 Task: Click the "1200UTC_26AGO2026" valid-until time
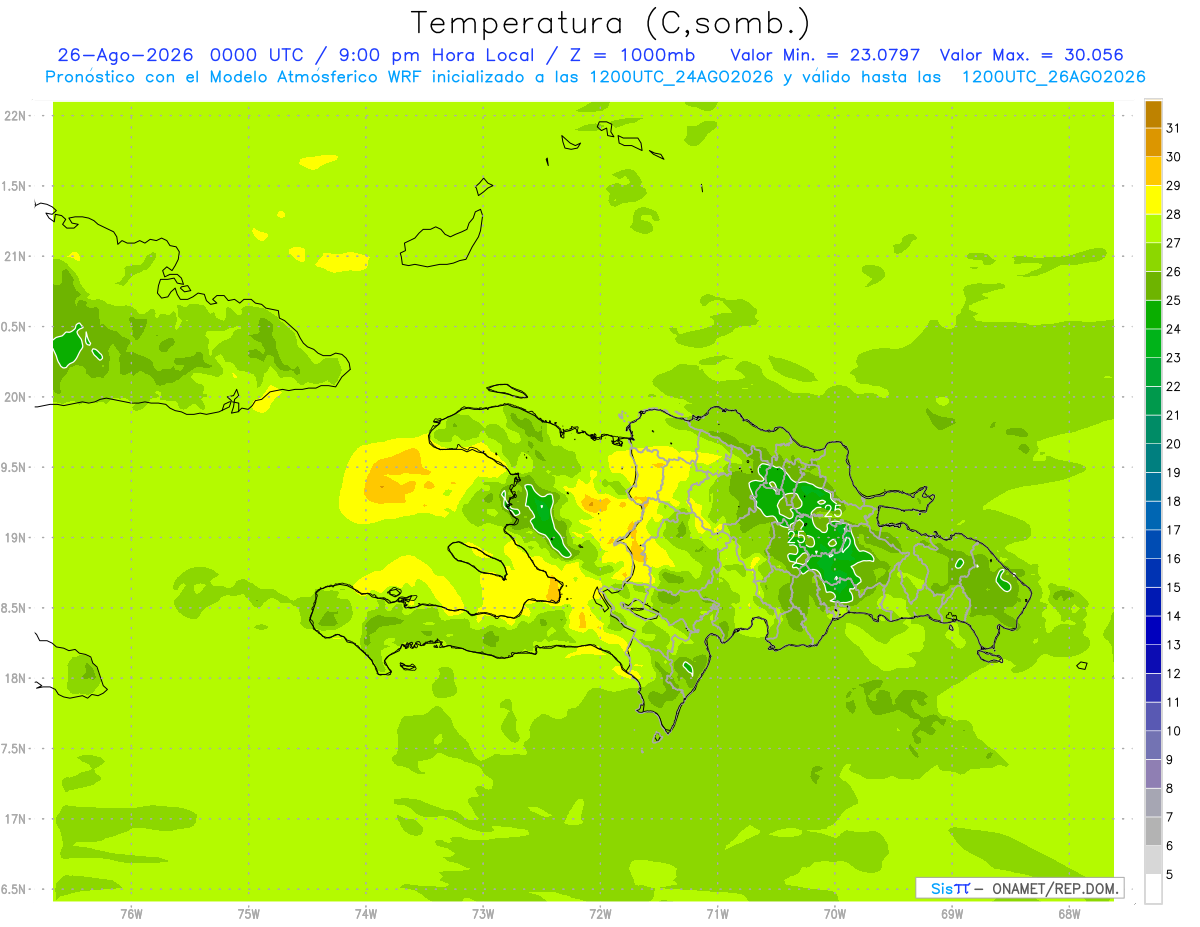pyautogui.click(x=1053, y=77)
